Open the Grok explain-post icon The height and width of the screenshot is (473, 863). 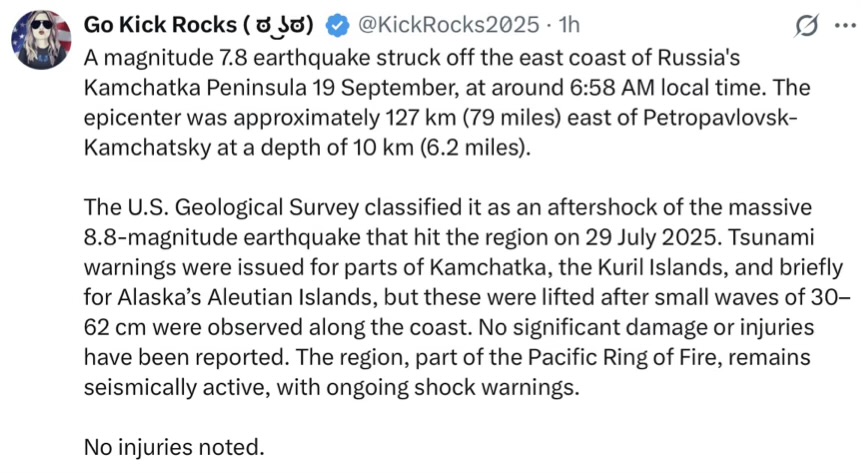[x=806, y=26]
